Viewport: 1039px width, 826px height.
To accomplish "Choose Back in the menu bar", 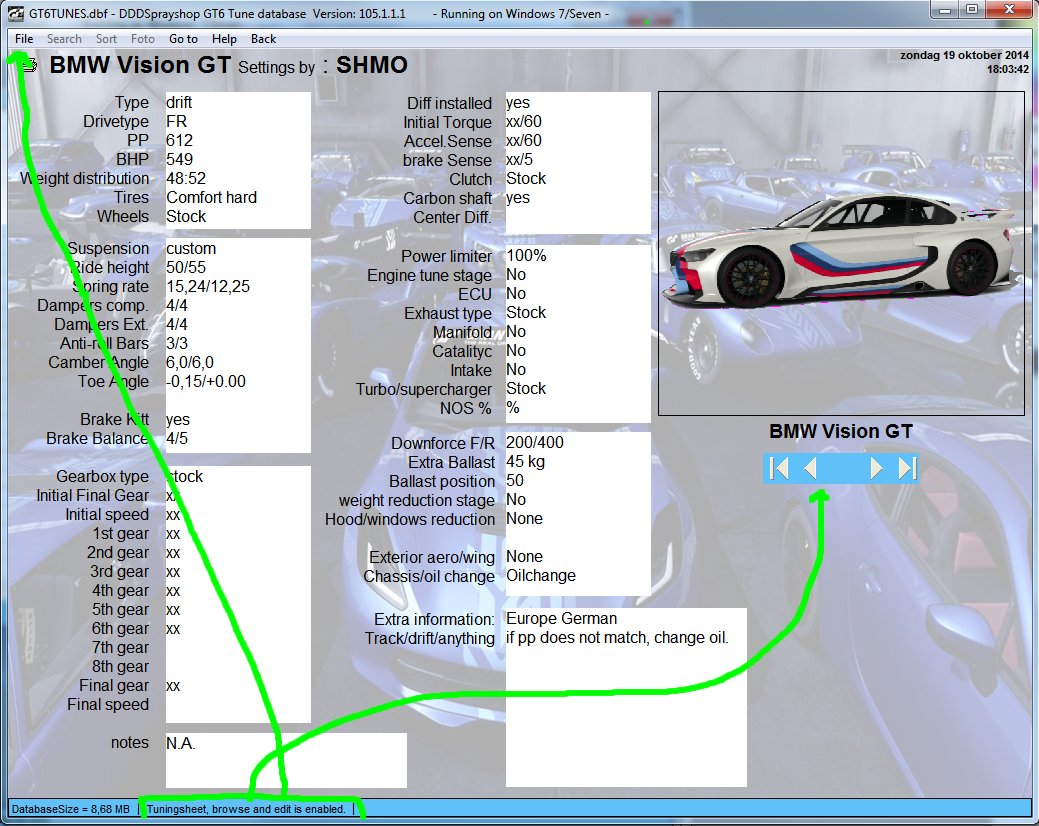I will [263, 39].
